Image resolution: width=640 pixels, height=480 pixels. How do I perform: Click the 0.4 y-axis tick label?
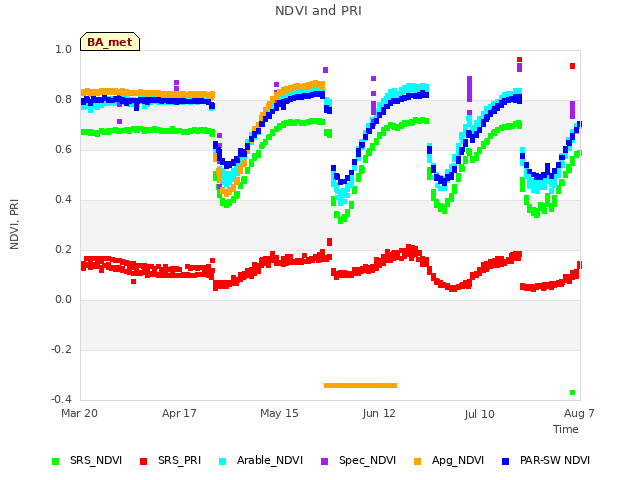pyautogui.click(x=64, y=200)
